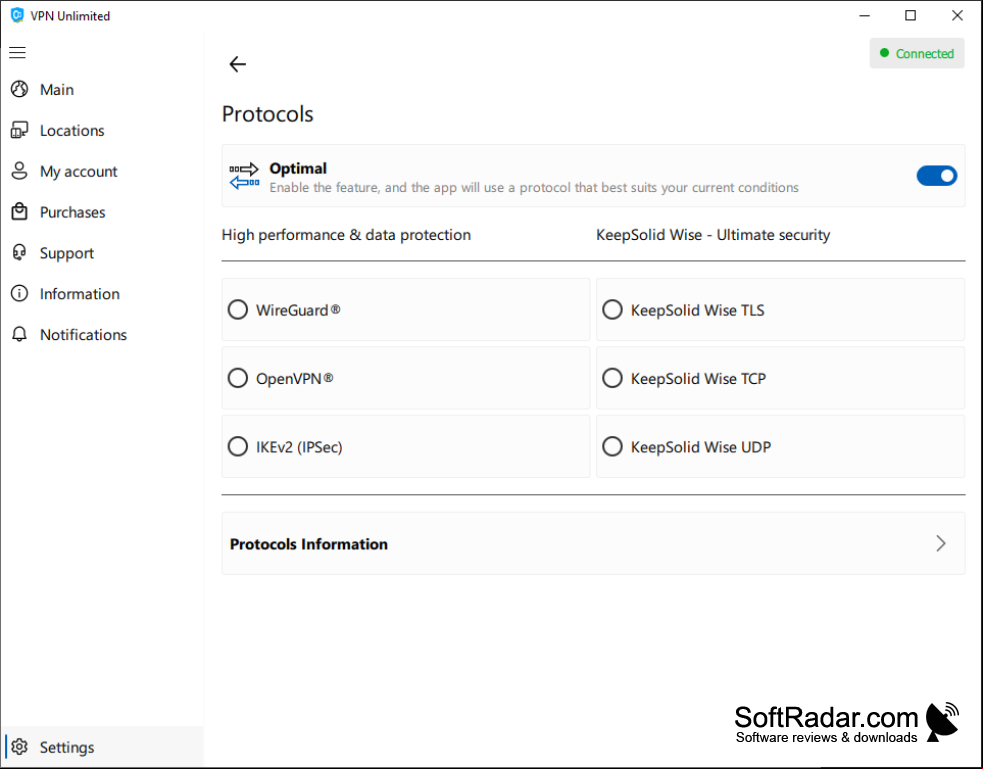Click the KeepSolid Wise TCP label

(698, 379)
